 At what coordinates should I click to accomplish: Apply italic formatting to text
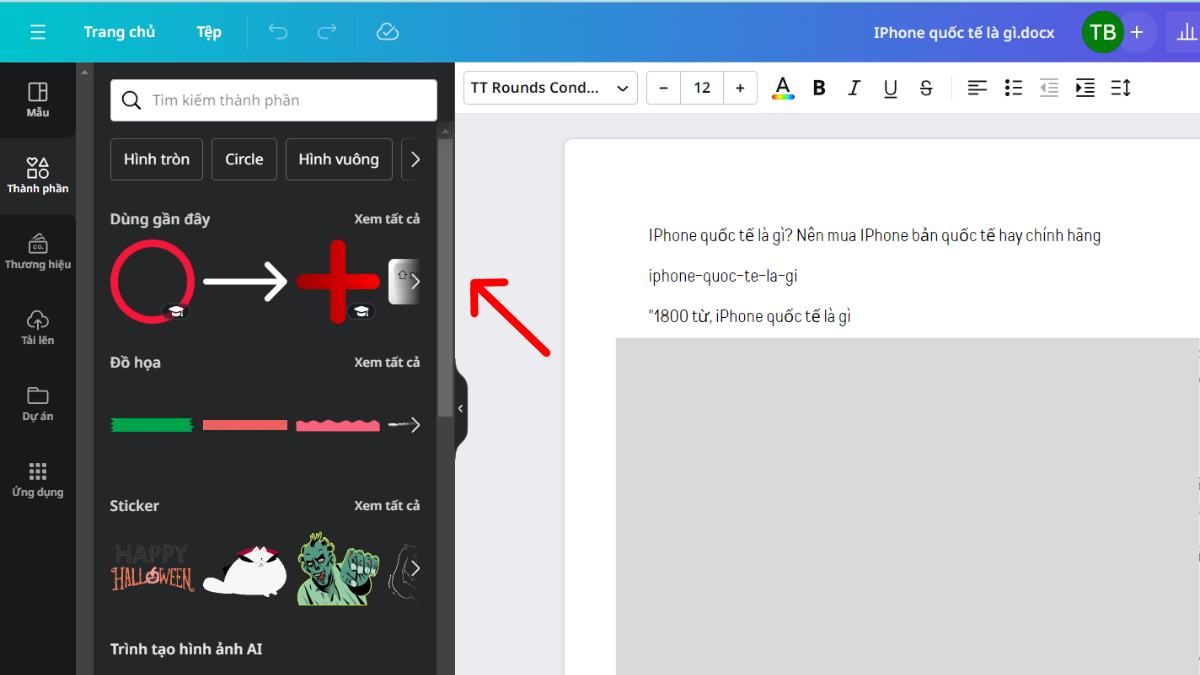(854, 88)
